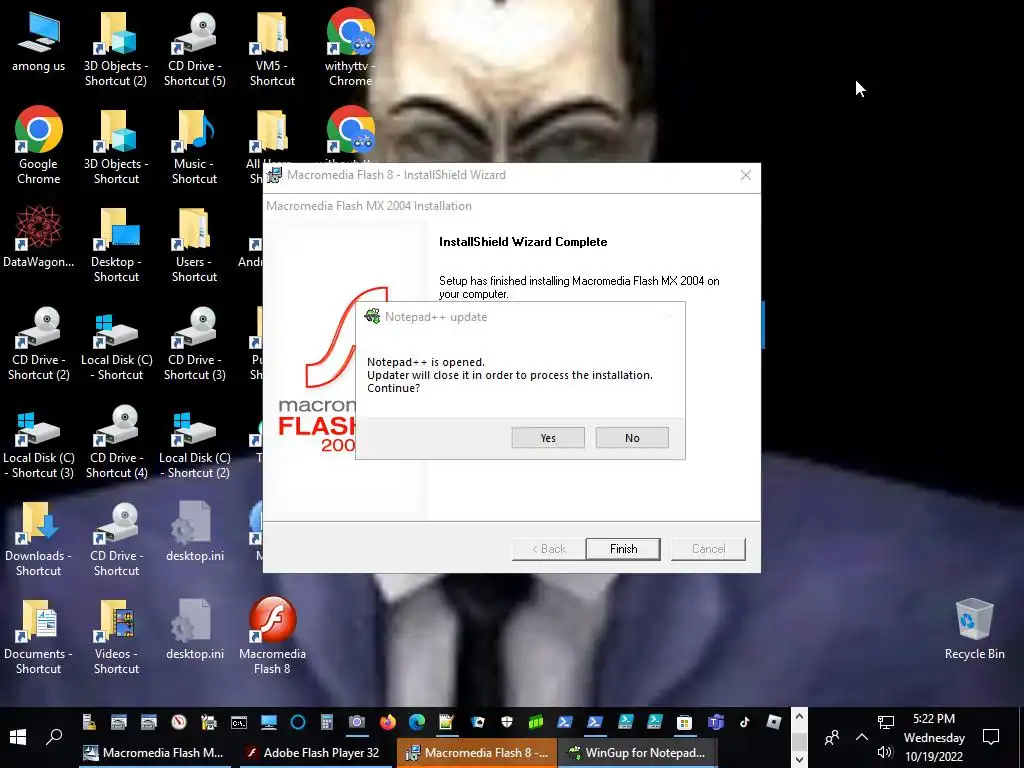Screen dimensions: 1024x768
Task: Open the Recycle Bin icon
Action: (x=974, y=630)
